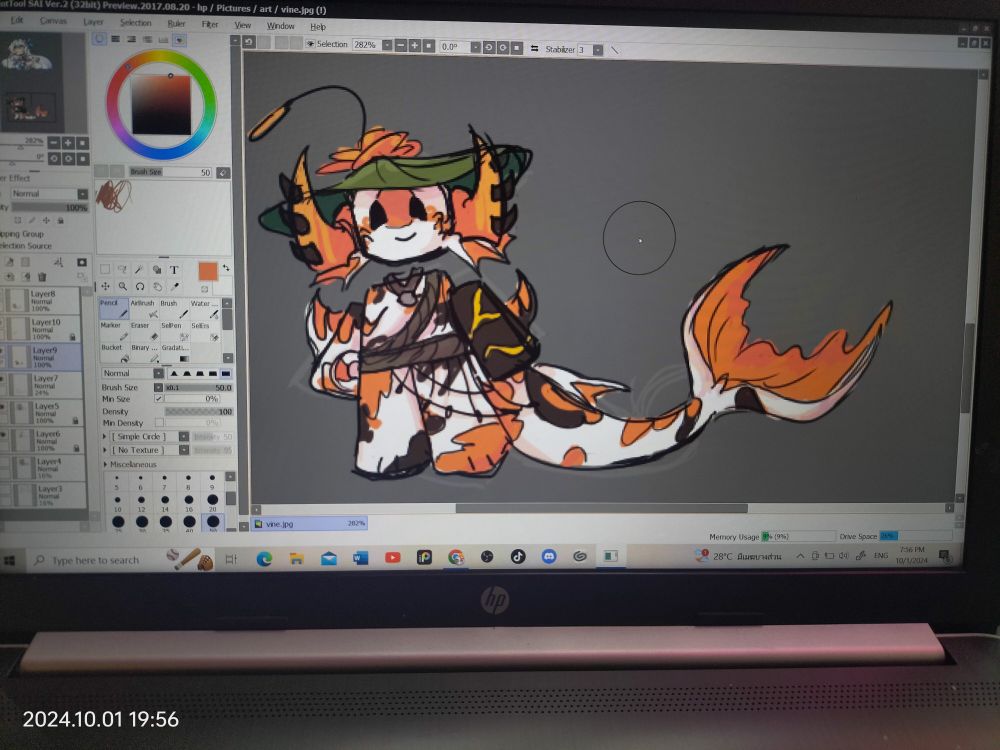Select the Pencil brush tool
The width and height of the screenshot is (1000, 750).
click(114, 309)
